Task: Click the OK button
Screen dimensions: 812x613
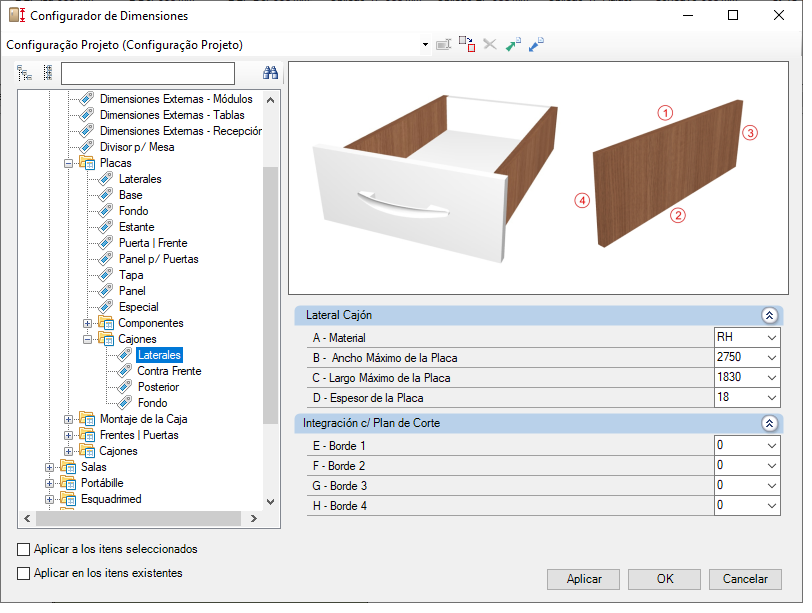Action: point(664,579)
